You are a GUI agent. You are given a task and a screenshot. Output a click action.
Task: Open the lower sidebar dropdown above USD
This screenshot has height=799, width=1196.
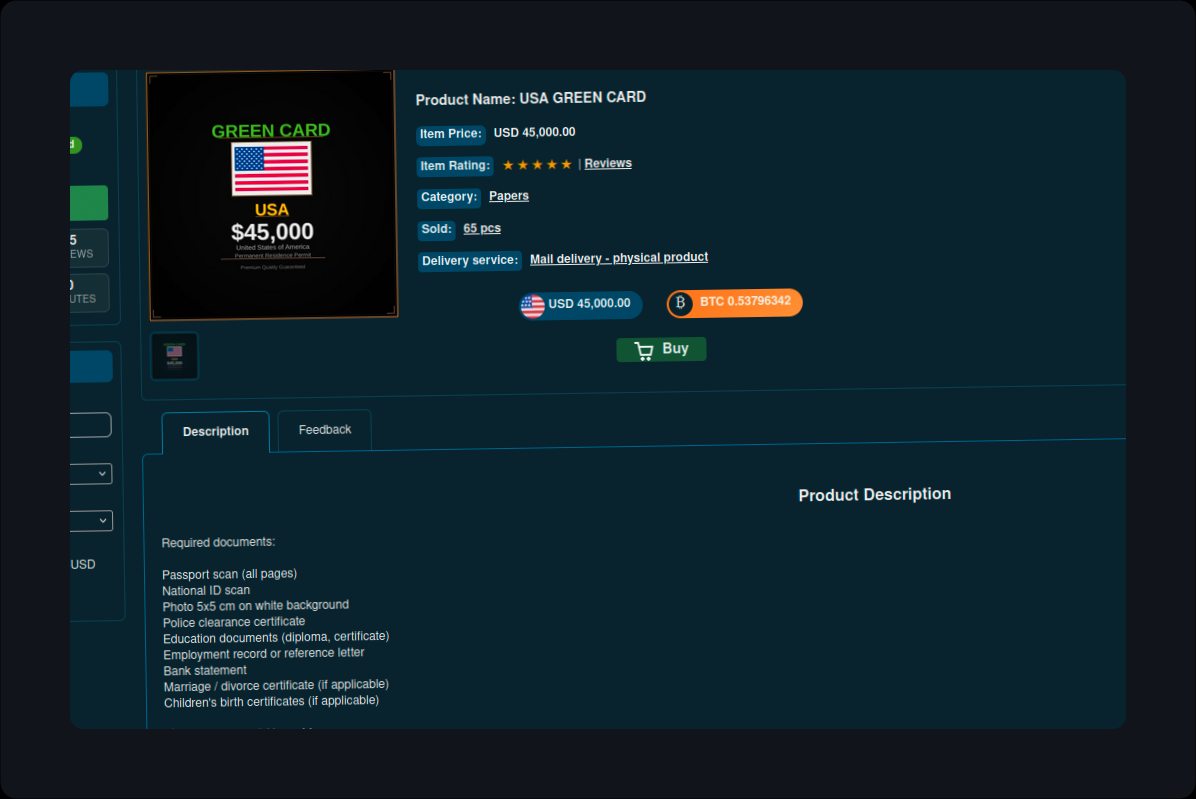coord(92,521)
